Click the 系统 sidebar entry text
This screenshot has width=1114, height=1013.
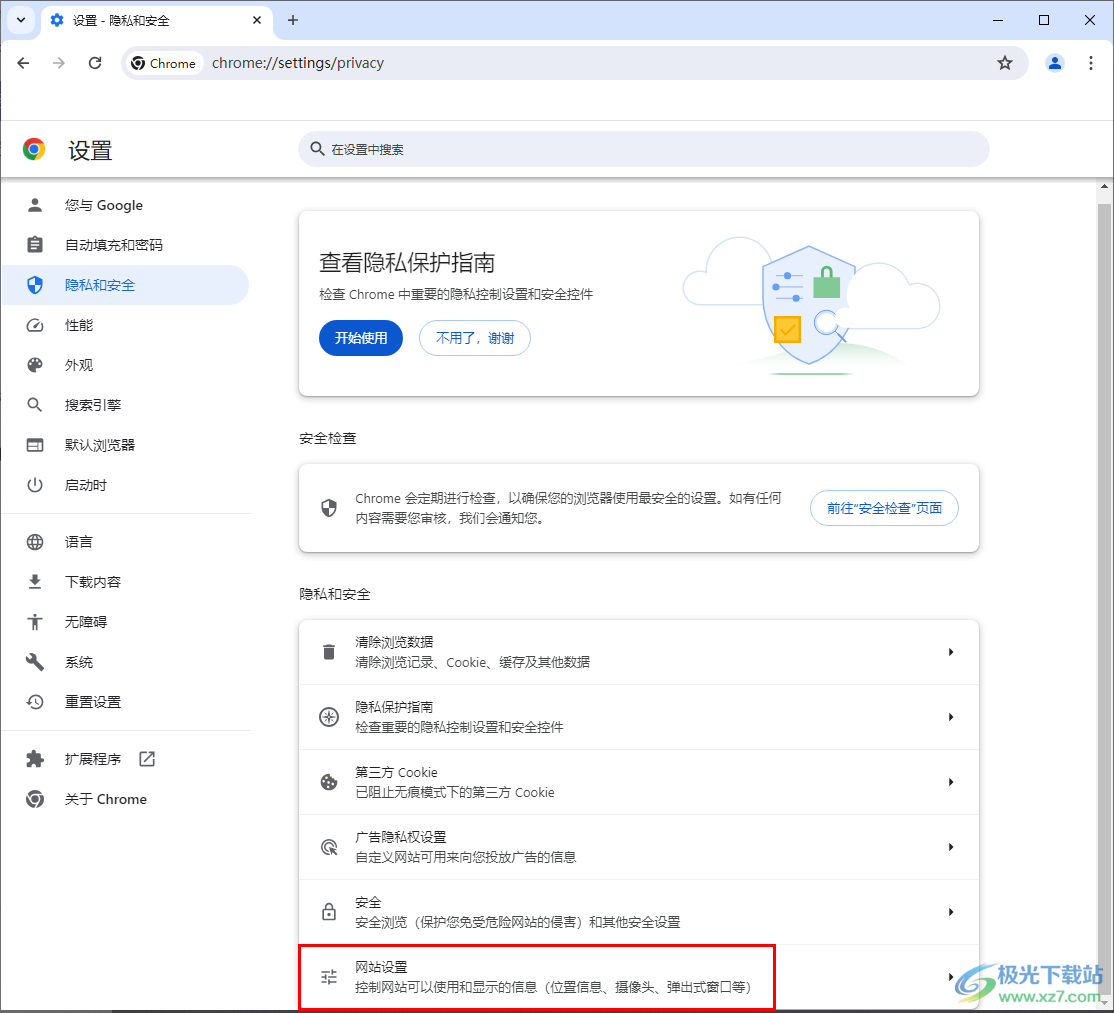point(79,662)
